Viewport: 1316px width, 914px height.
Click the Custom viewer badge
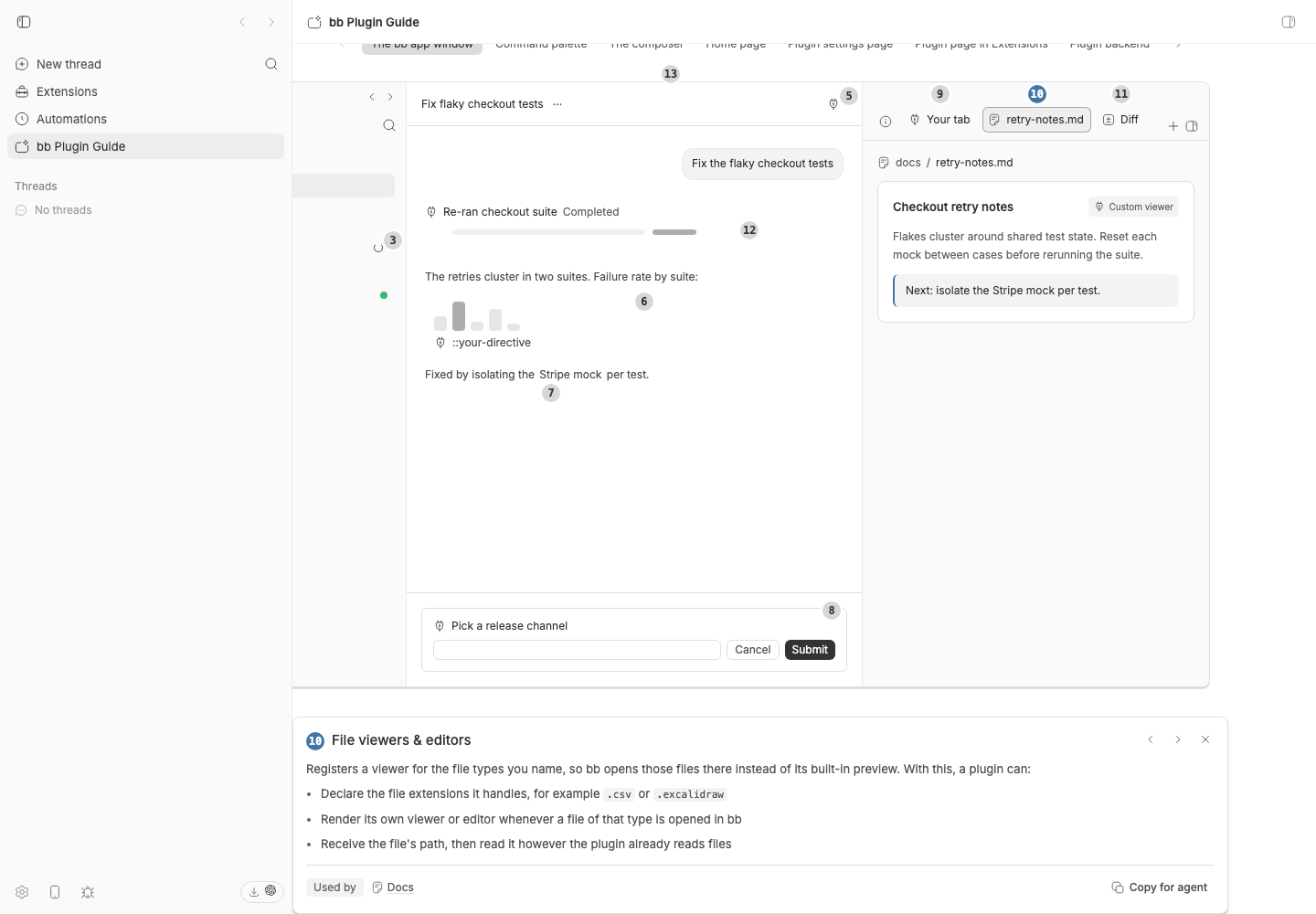(x=1133, y=207)
